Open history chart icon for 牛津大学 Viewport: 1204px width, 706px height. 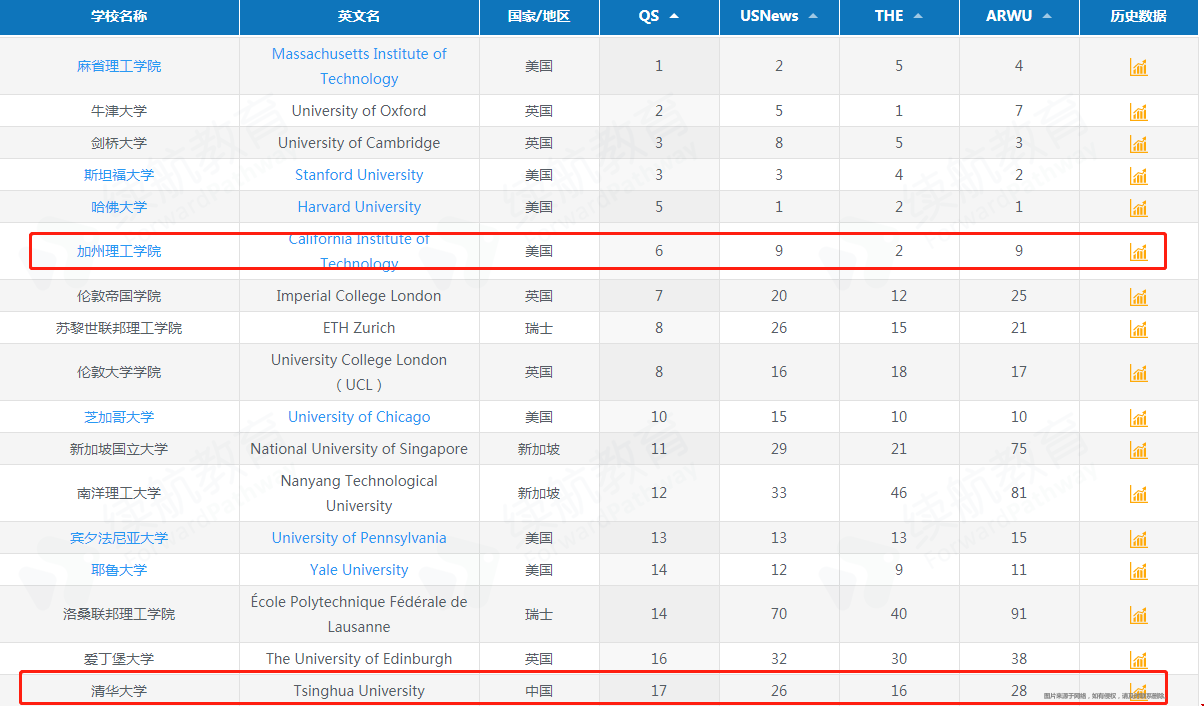click(x=1138, y=112)
